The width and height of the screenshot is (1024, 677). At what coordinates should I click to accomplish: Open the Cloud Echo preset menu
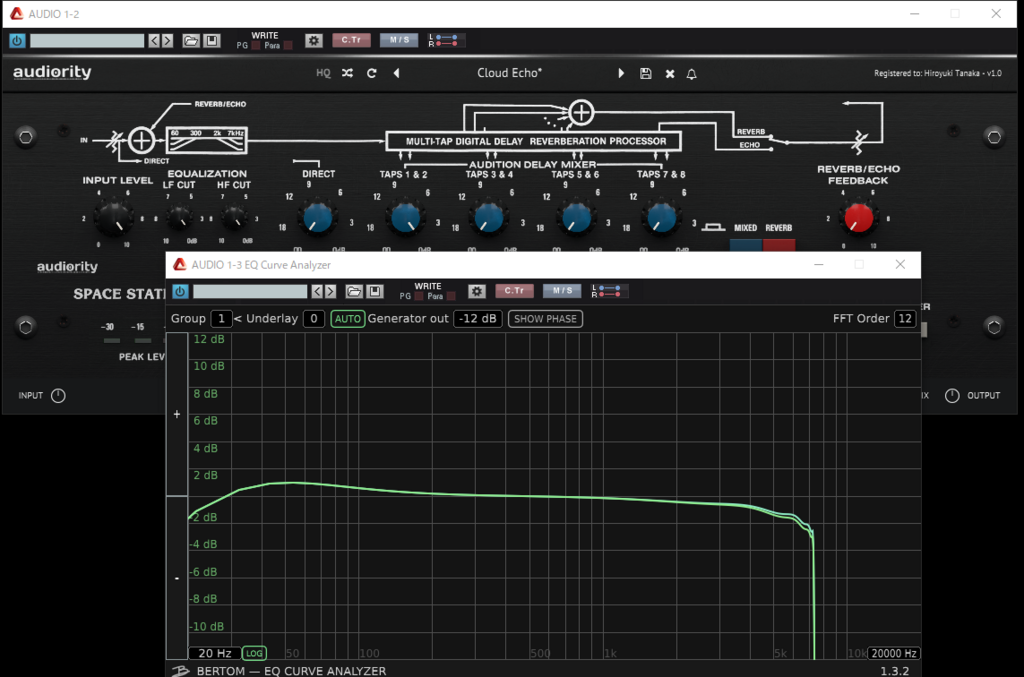[x=509, y=73]
